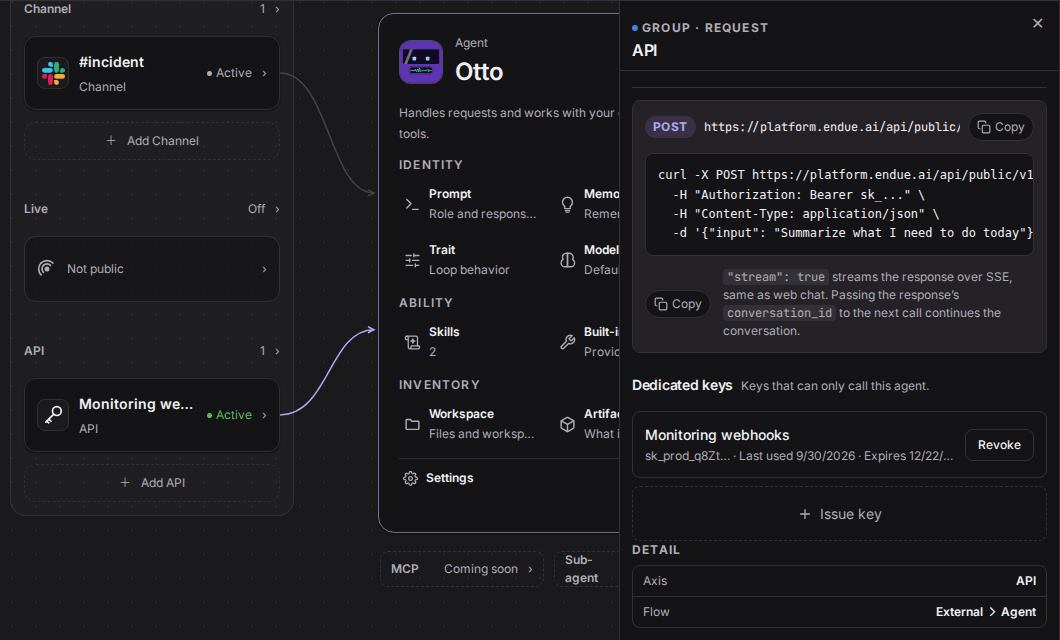
Task: Click the #incident Active status label
Action: 228,73
